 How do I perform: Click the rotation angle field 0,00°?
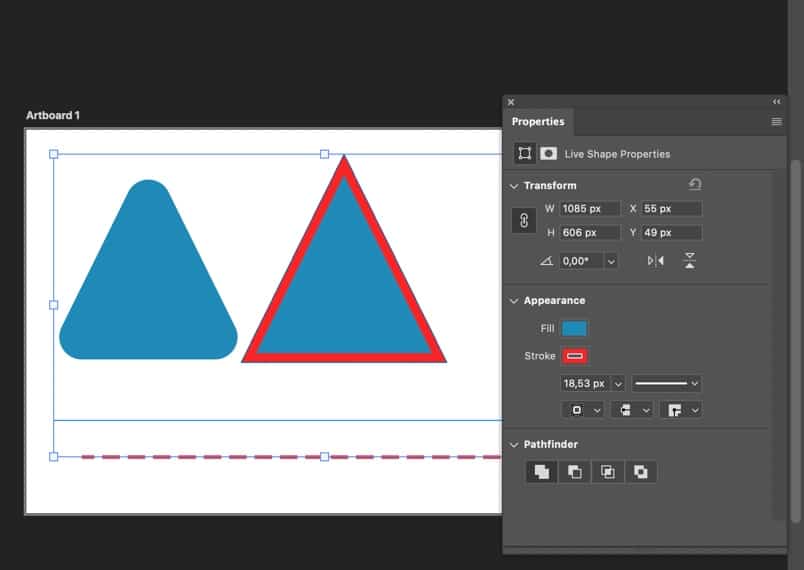click(x=582, y=261)
